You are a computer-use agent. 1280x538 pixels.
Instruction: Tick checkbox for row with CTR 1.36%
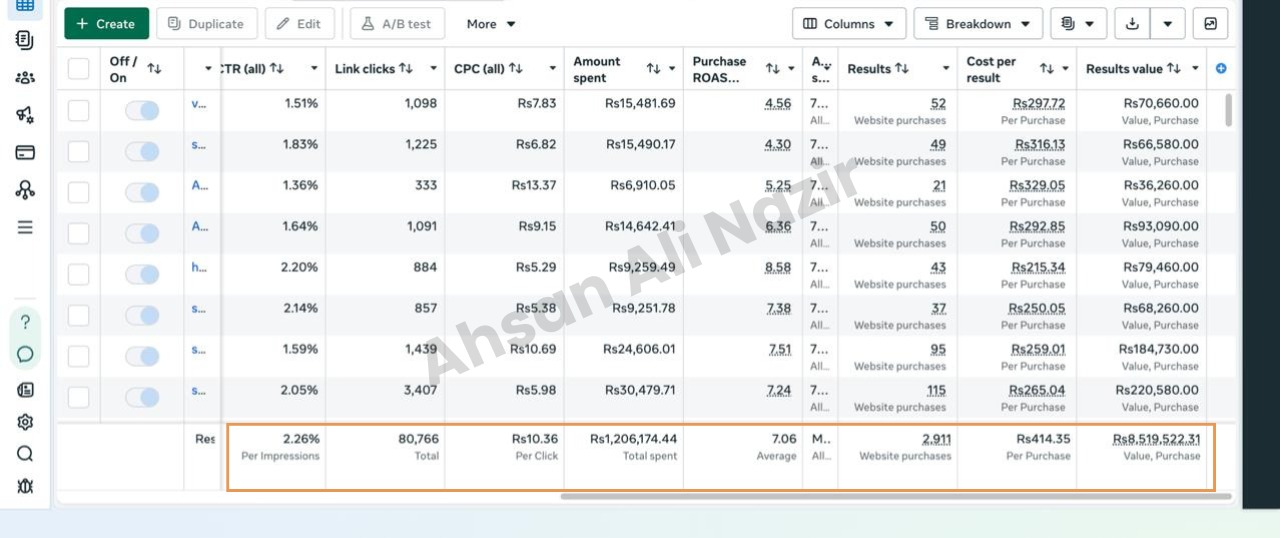click(x=78, y=192)
